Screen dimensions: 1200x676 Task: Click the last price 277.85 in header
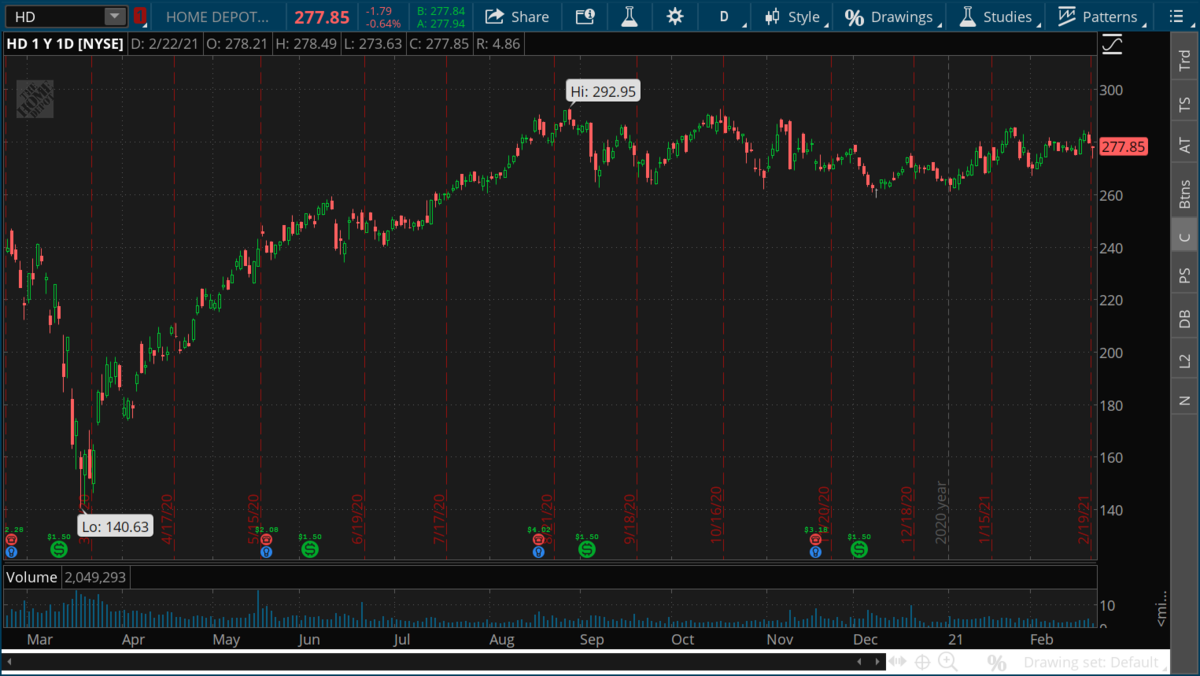(321, 17)
